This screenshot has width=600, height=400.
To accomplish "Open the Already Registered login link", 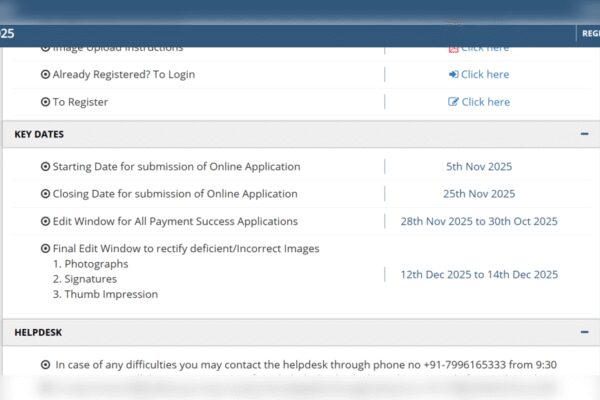I will pyautogui.click(x=485, y=74).
